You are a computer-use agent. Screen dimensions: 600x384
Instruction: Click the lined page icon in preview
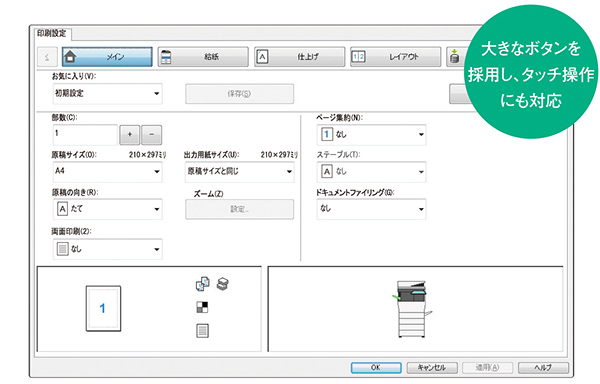[x=202, y=331]
